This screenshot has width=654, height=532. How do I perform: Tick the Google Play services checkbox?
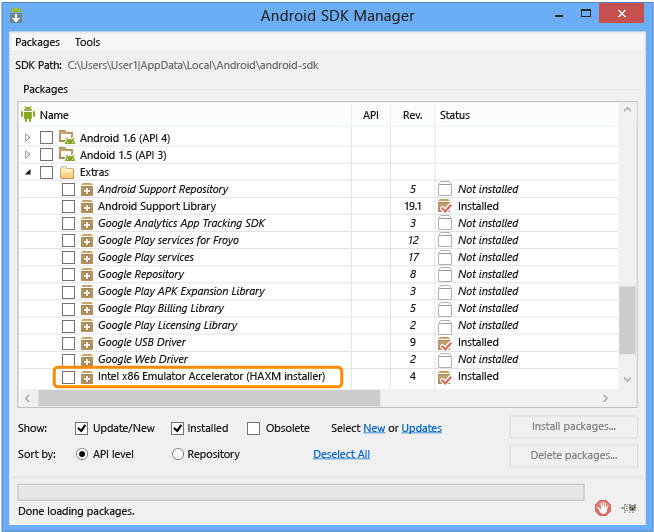[x=68, y=257]
